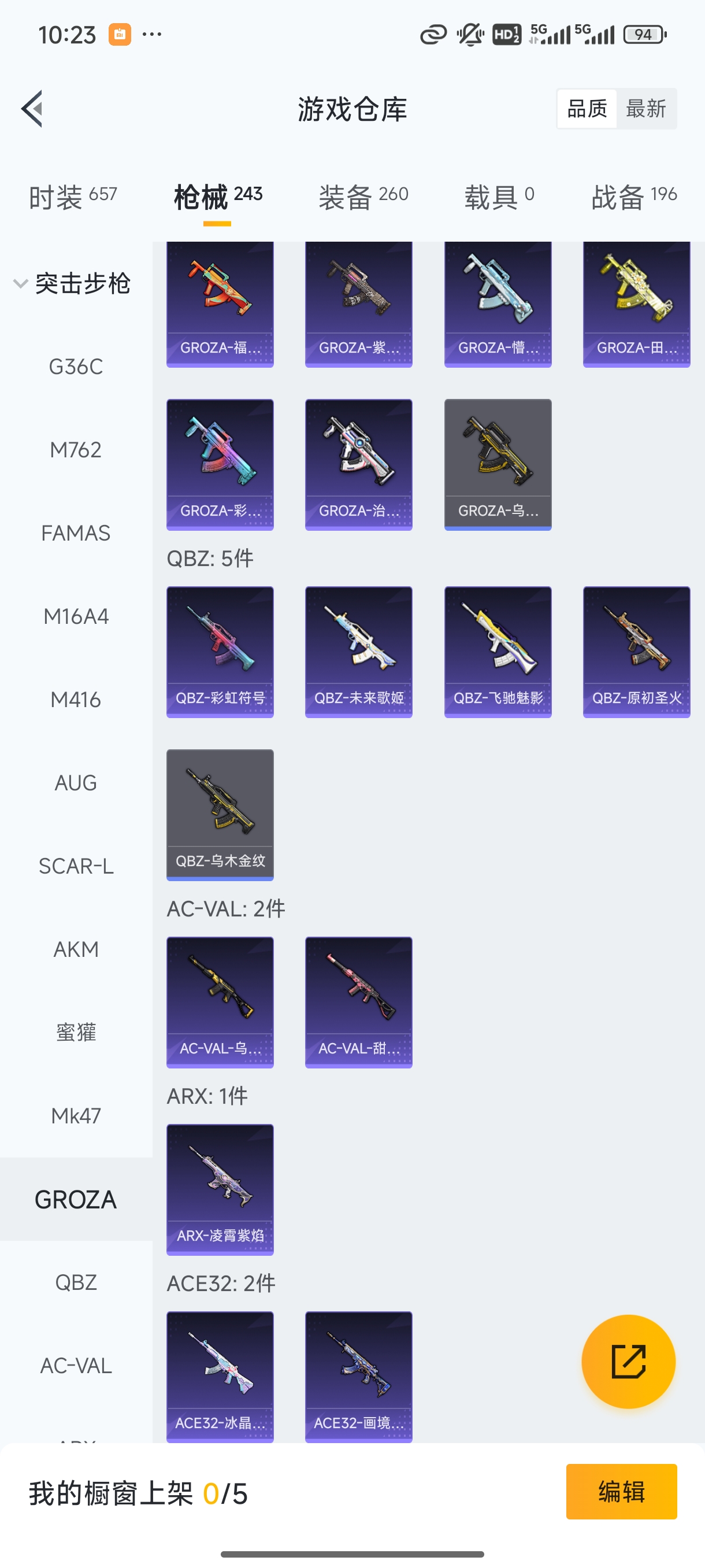Switch sorting to 品质
Screen dimensions: 705x1568
pyautogui.click(x=587, y=109)
